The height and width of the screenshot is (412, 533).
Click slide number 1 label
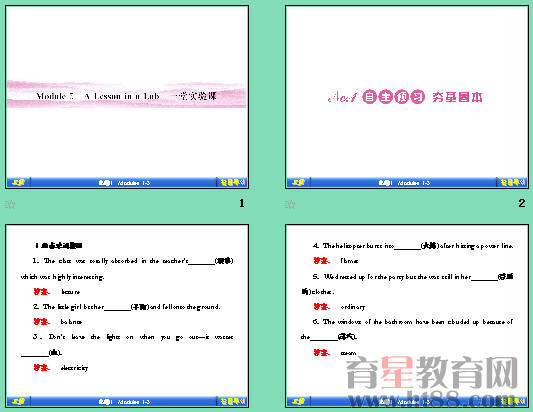pos(242,203)
